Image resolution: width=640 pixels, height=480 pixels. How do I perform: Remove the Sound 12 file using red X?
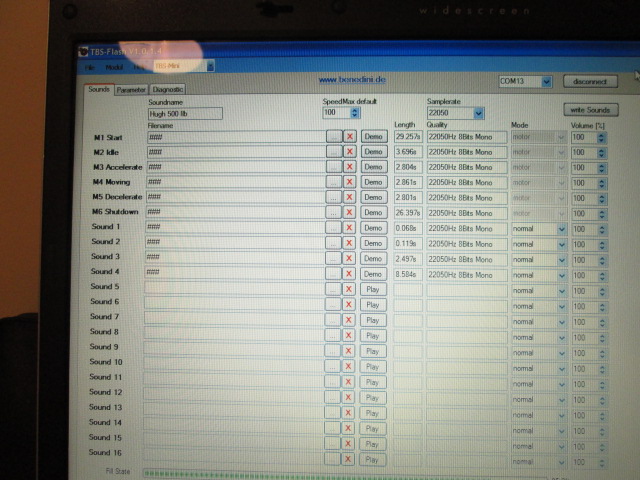348,397
